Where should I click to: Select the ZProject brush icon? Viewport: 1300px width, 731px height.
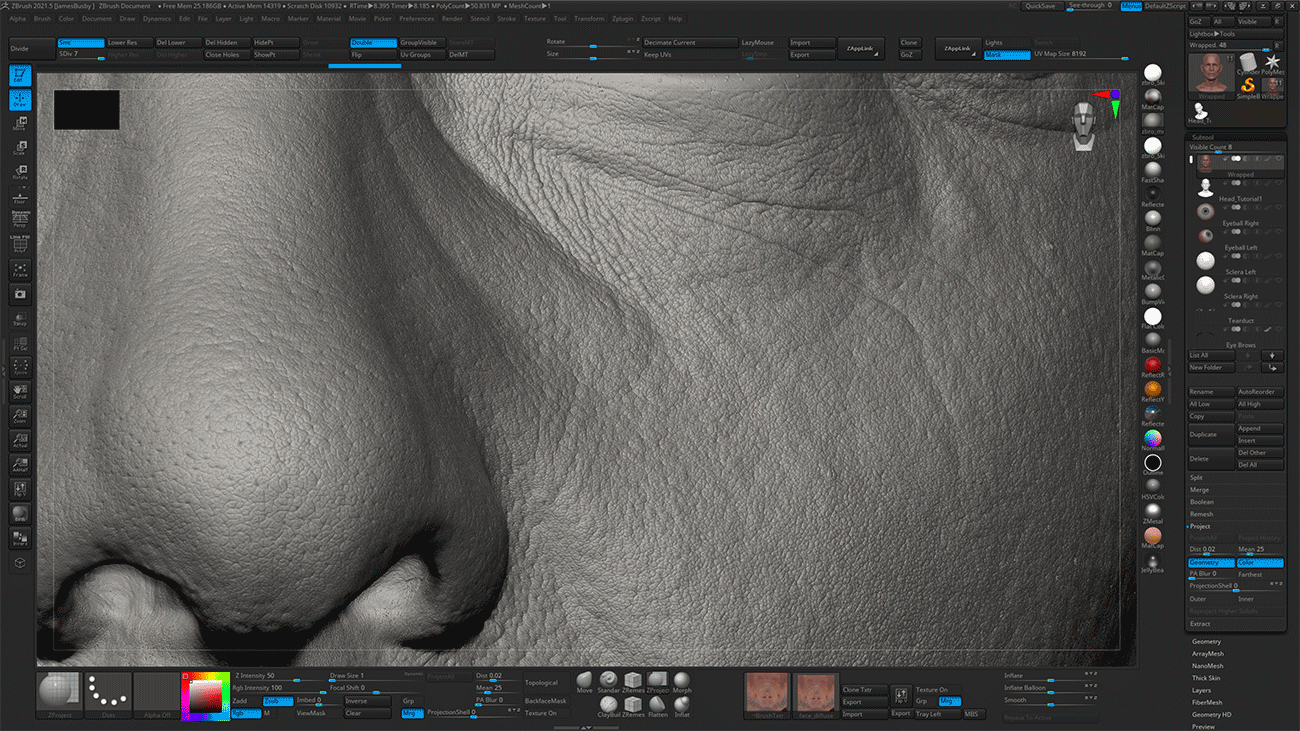click(x=658, y=680)
